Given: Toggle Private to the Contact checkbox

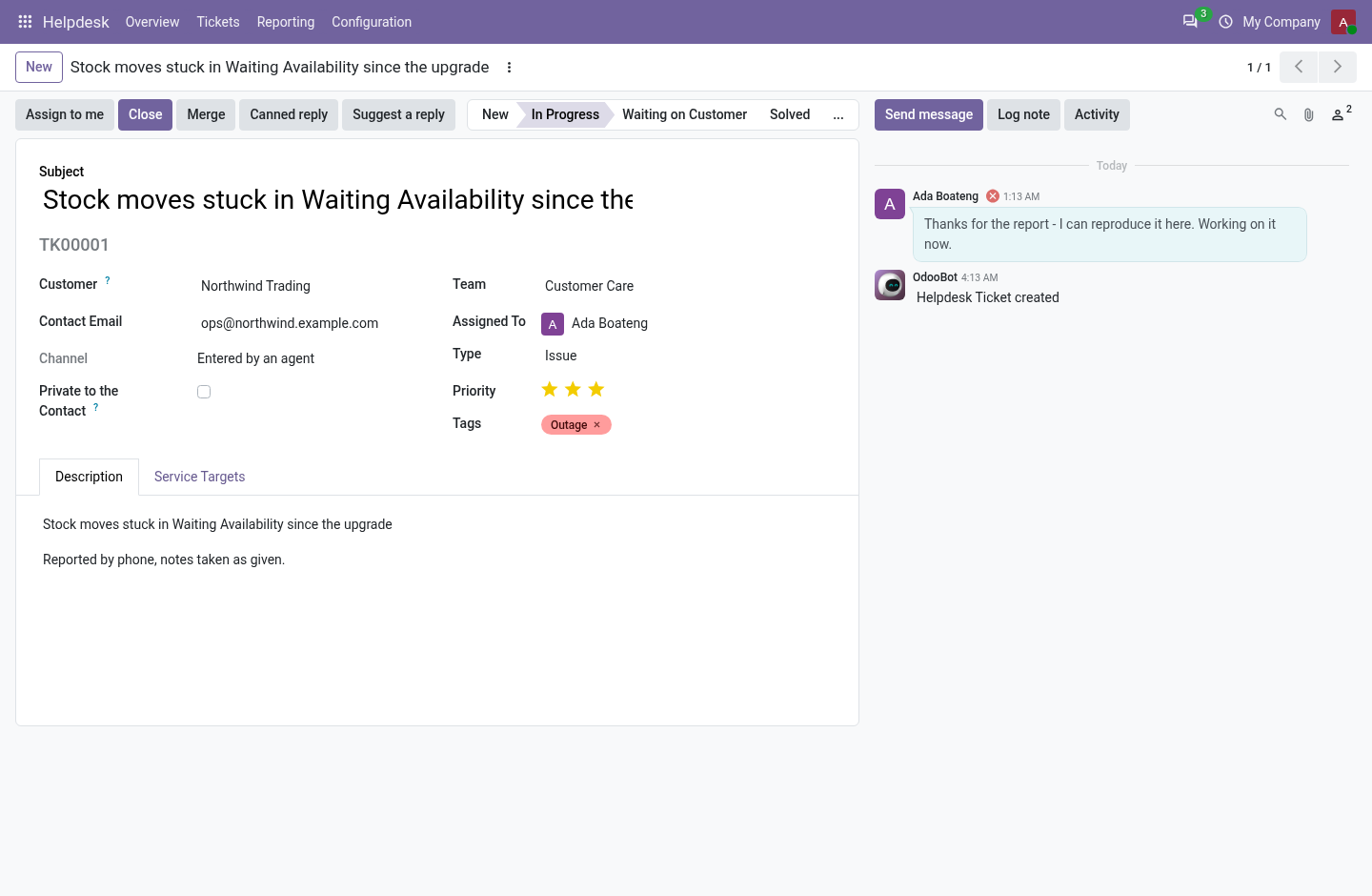Looking at the screenshot, I should [204, 392].
